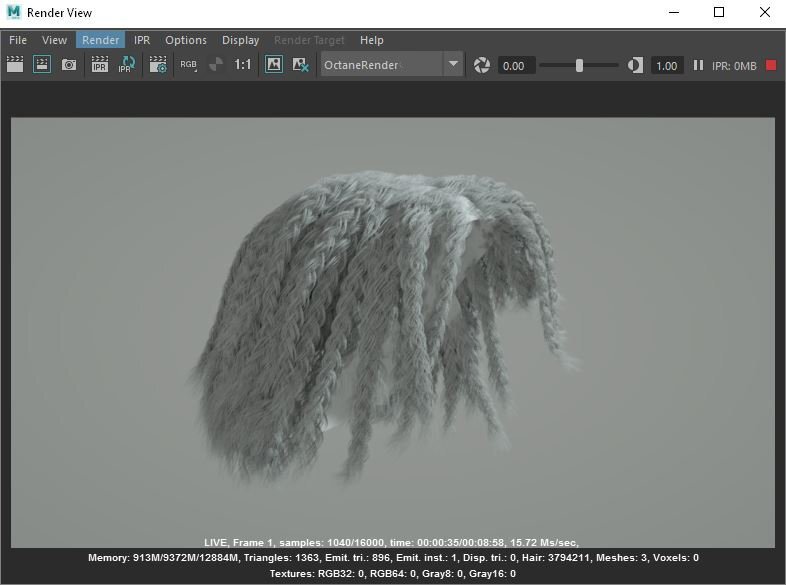
Task: Click the keep image icon
Action: (274, 65)
